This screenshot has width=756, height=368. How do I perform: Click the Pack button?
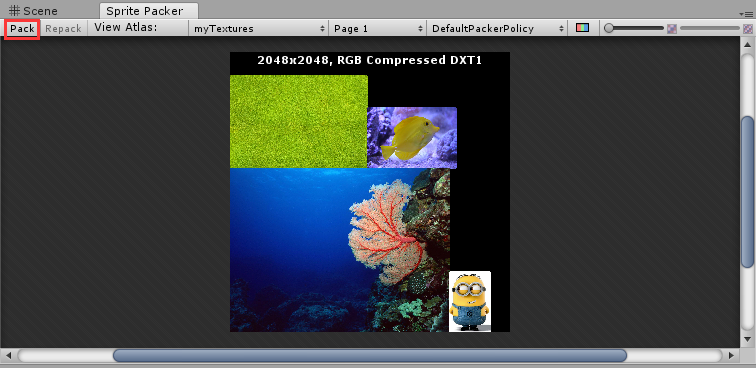coord(22,29)
